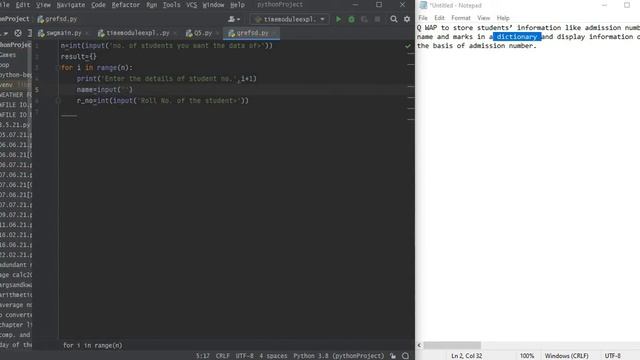Click Notepad horizontal scrollbar thumb
The width and height of the screenshot is (640, 360).
point(452,345)
